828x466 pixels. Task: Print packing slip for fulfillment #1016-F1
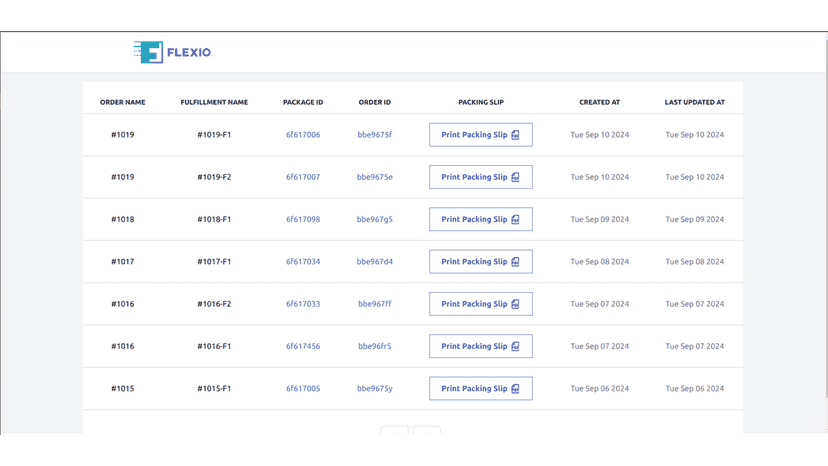(481, 346)
